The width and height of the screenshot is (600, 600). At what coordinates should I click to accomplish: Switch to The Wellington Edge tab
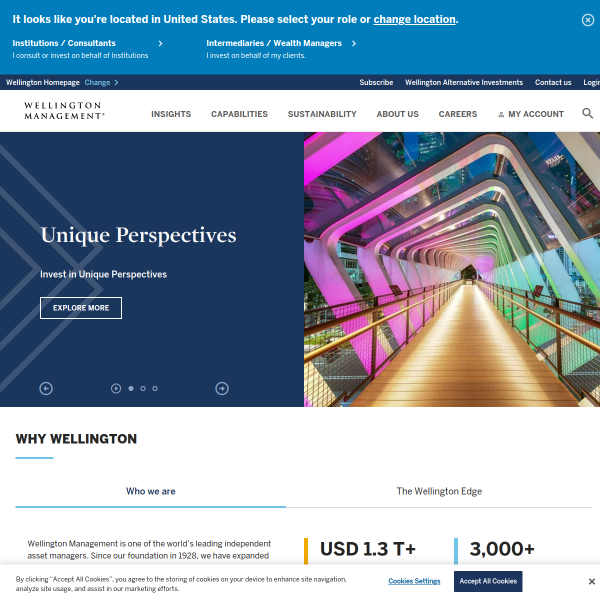tap(439, 491)
